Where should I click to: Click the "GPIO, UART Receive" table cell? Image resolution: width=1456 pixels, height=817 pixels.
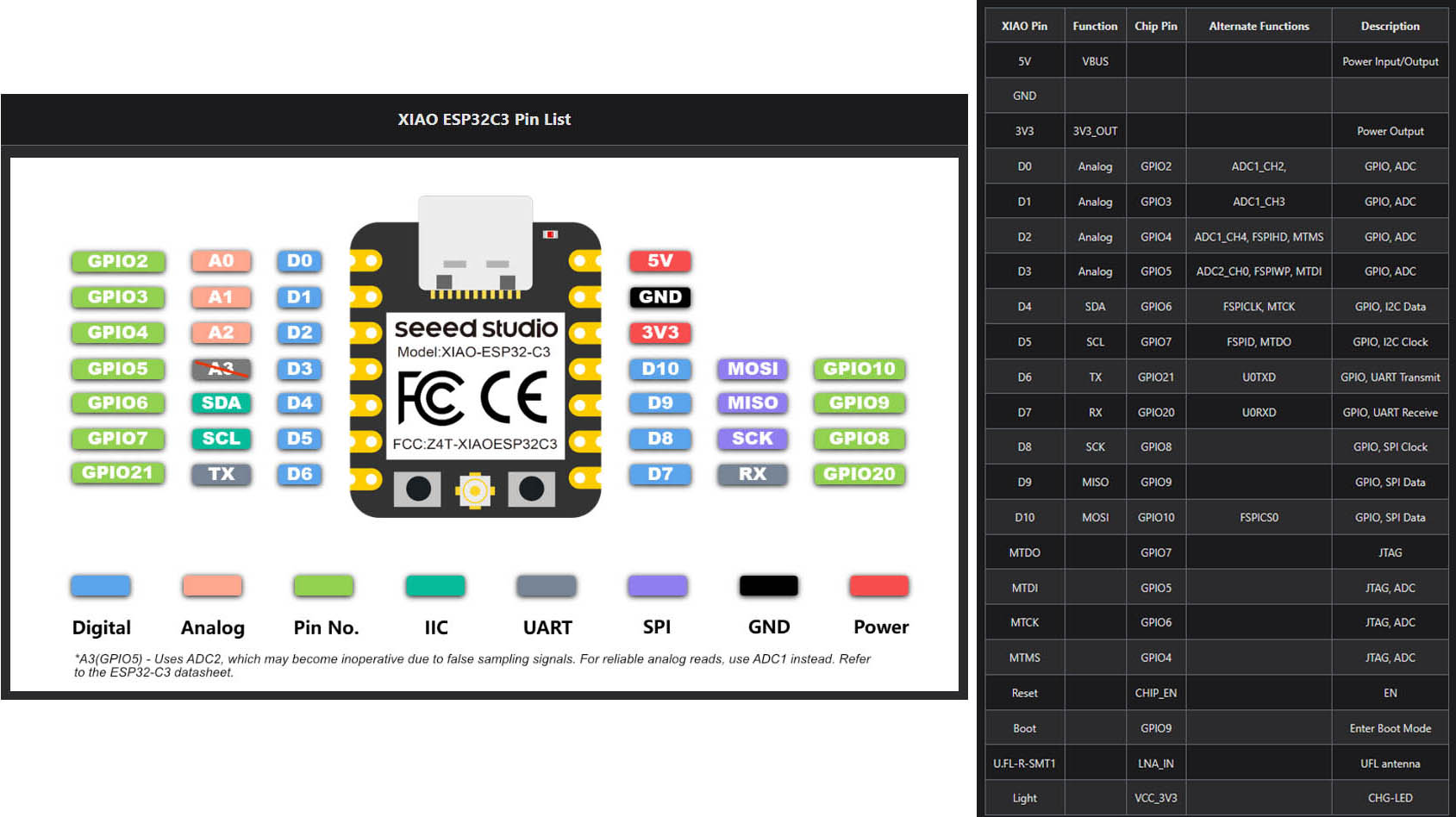tap(1390, 413)
